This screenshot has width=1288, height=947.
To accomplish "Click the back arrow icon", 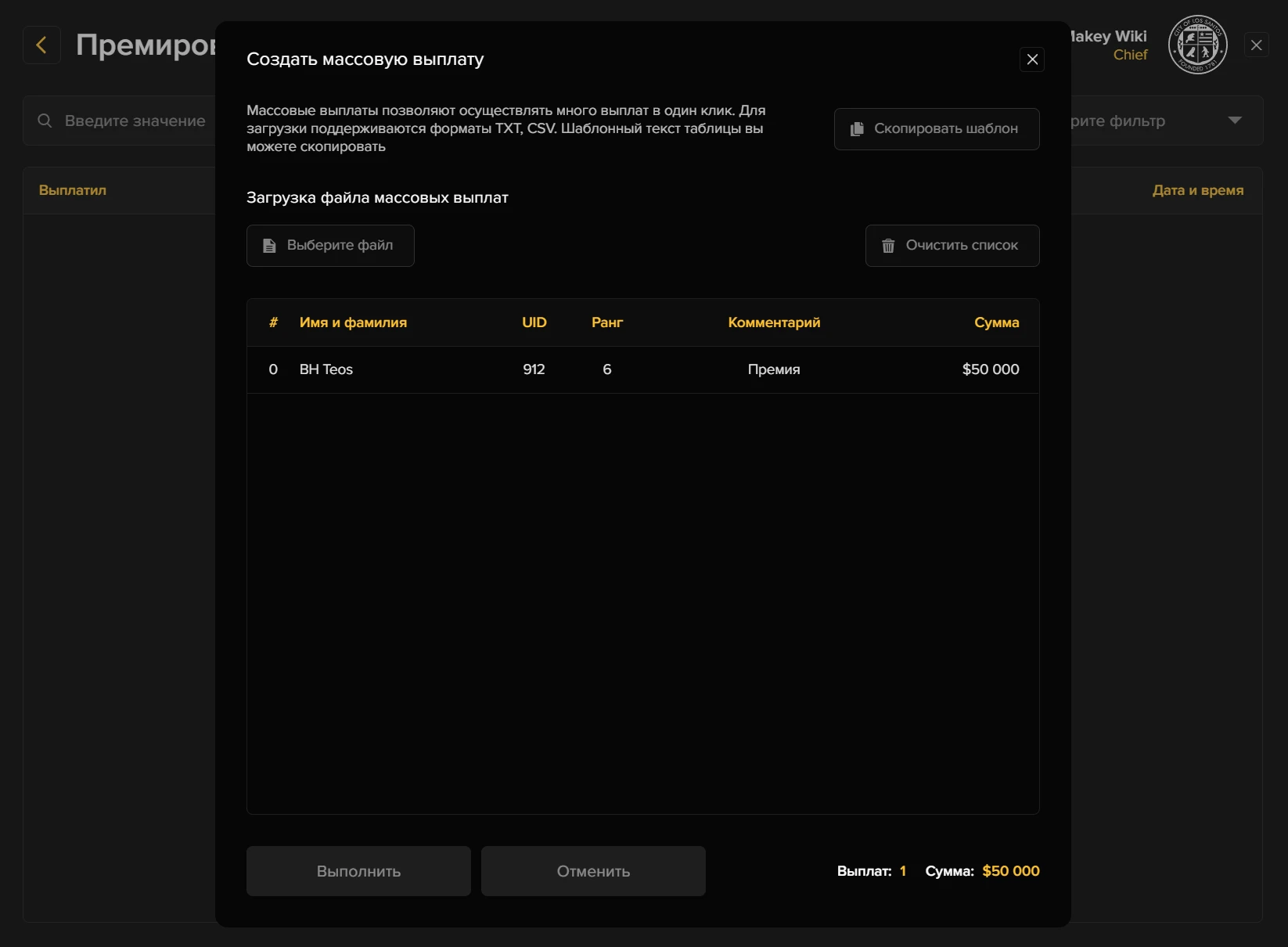I will (41, 45).
